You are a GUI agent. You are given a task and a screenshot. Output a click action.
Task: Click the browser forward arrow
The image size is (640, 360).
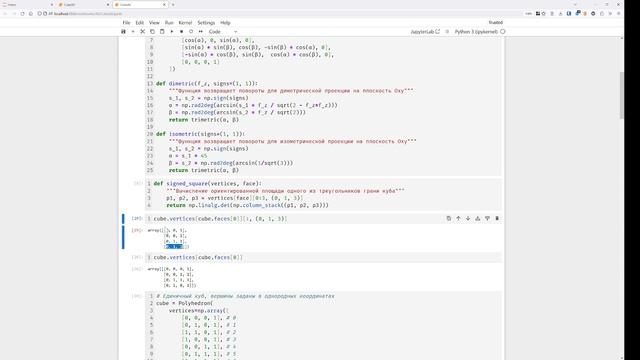coord(14,13)
